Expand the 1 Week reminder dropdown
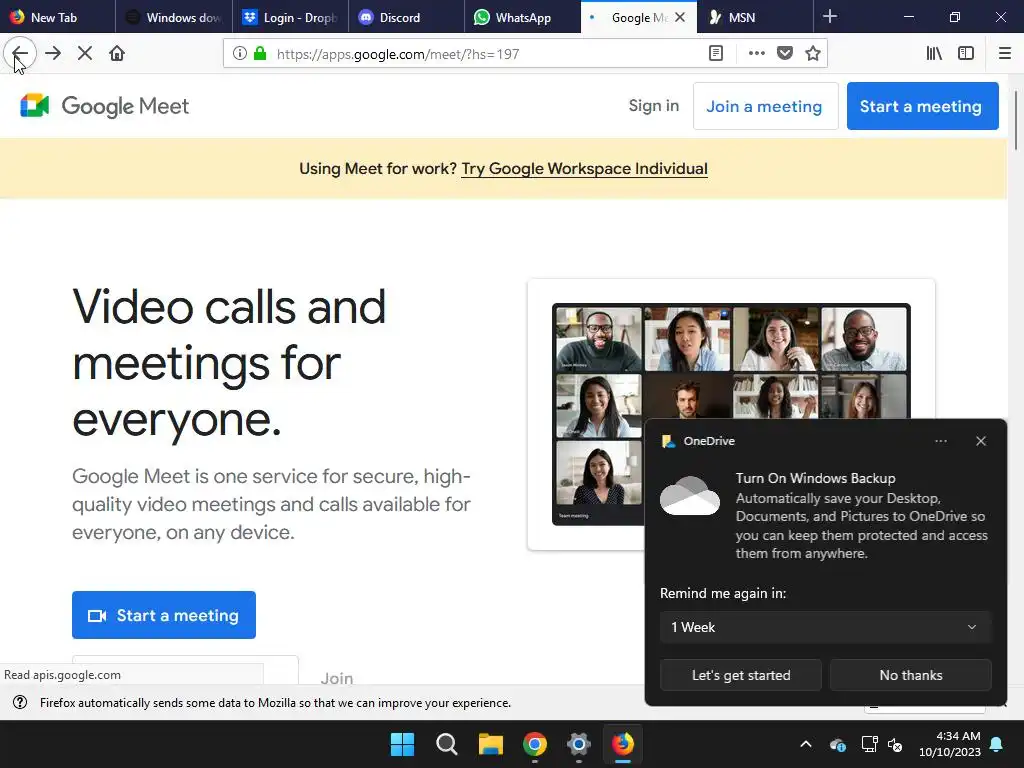 [x=825, y=627]
